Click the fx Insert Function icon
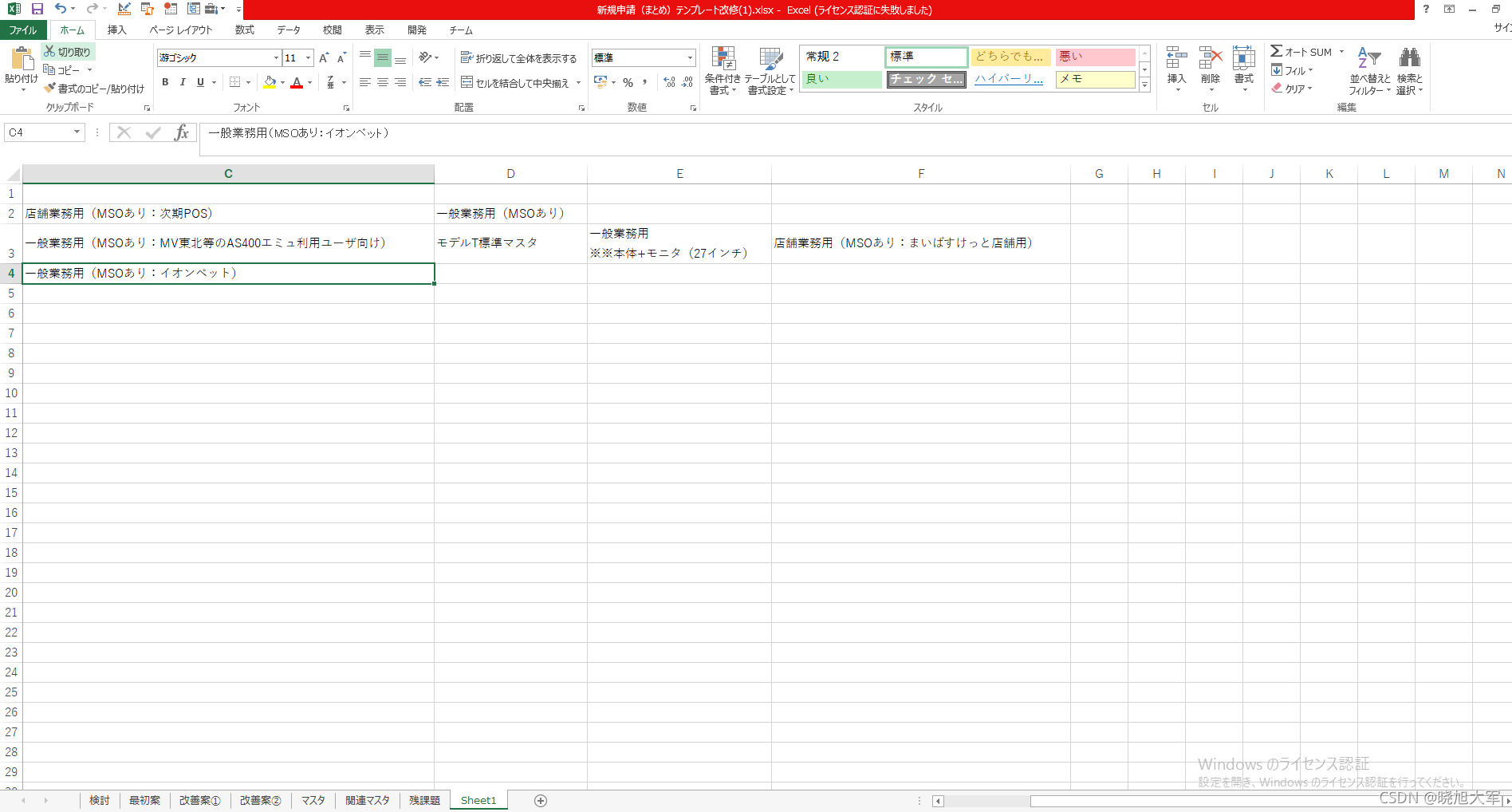 pos(182,132)
